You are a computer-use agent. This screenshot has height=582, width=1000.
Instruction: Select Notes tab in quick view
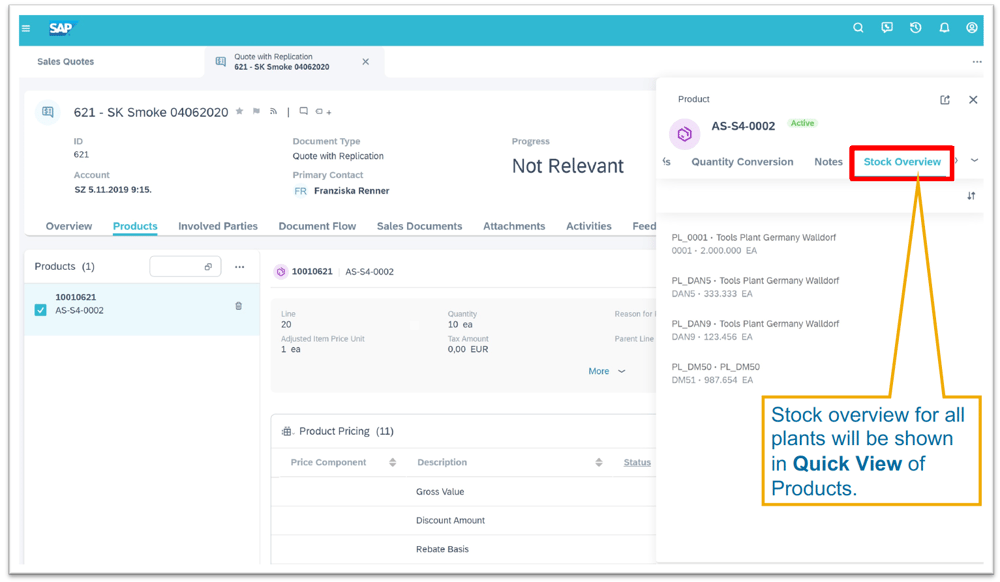coord(828,162)
